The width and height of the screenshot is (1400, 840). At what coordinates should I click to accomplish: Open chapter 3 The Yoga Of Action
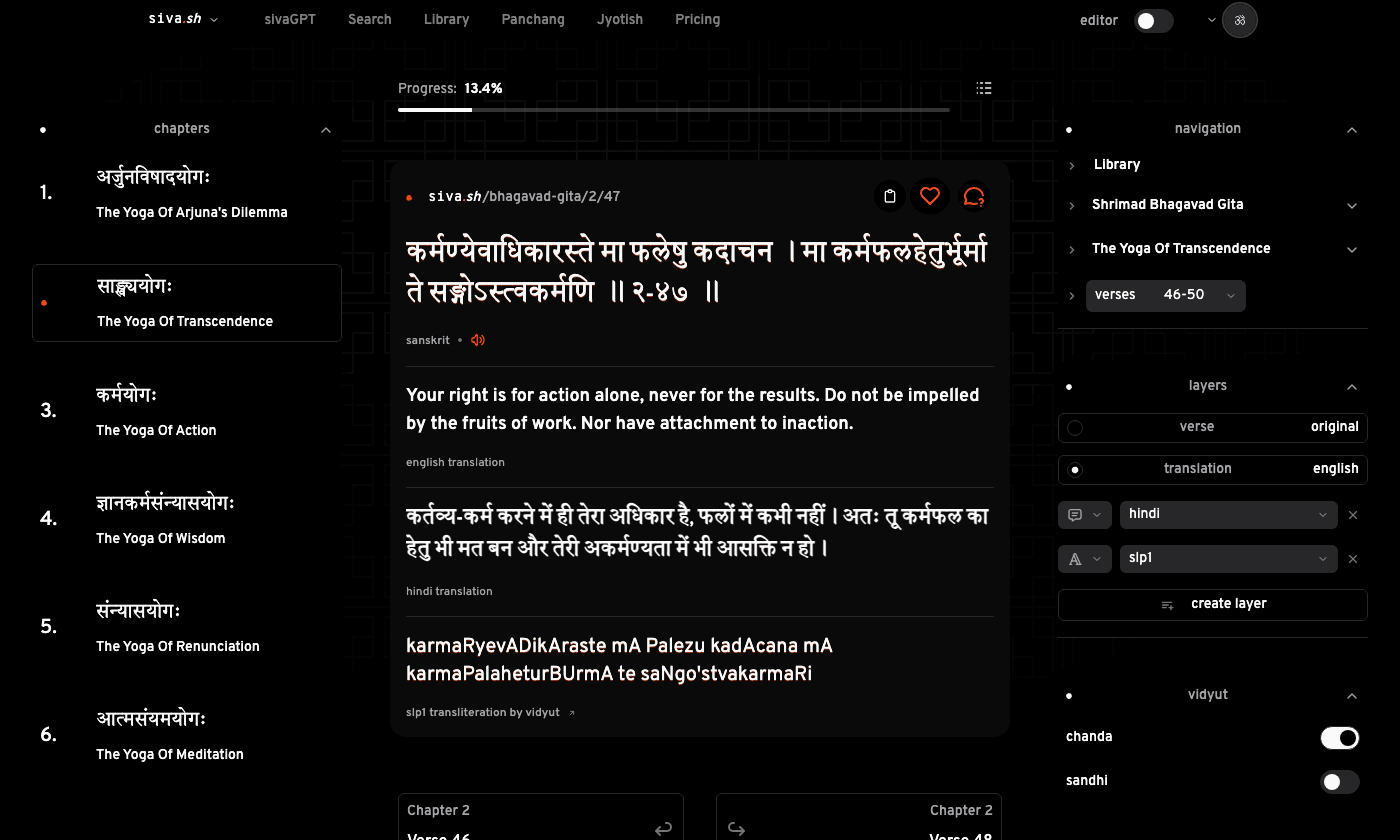click(x=187, y=411)
